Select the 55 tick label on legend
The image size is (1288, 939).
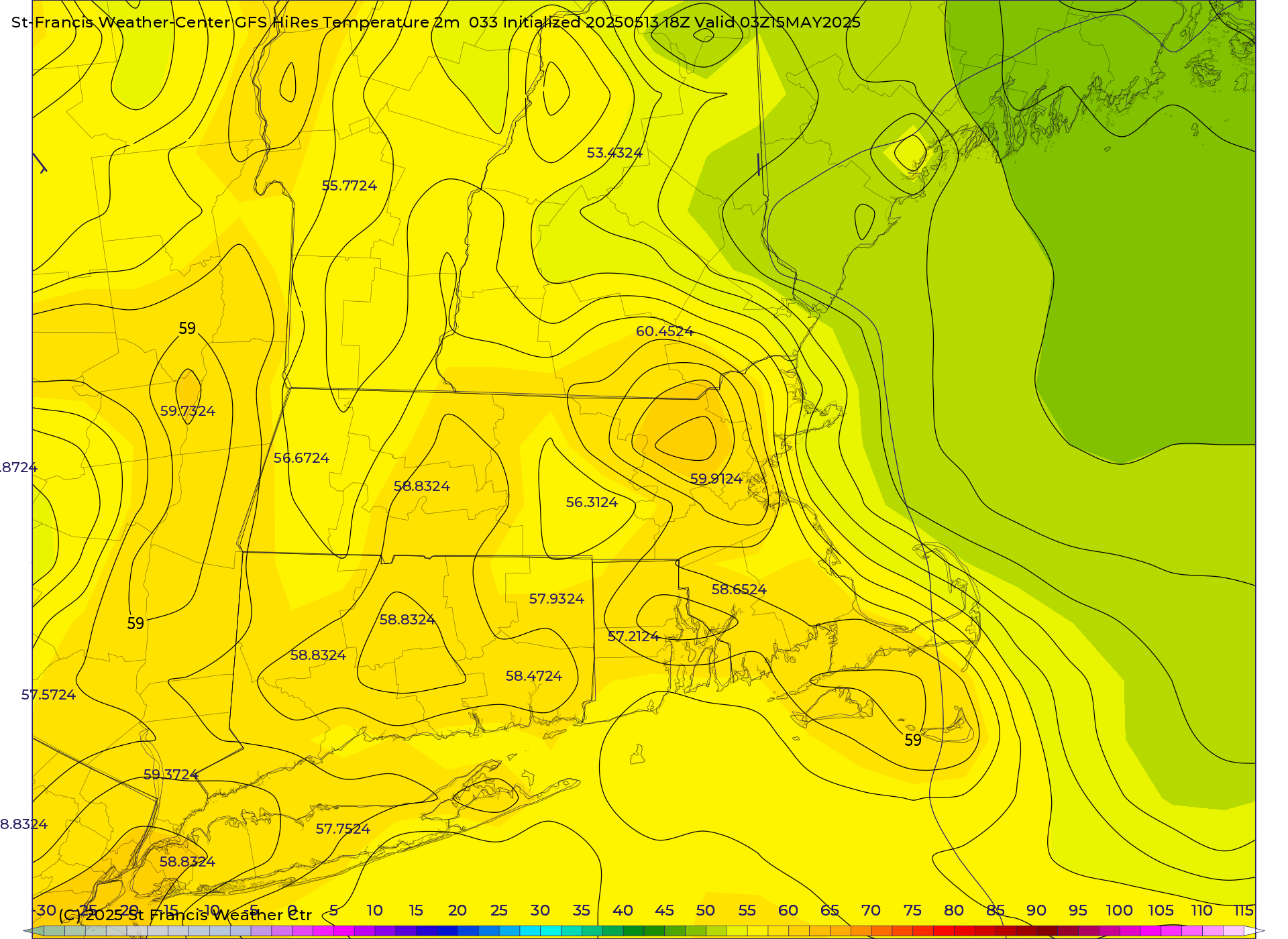[x=747, y=910]
